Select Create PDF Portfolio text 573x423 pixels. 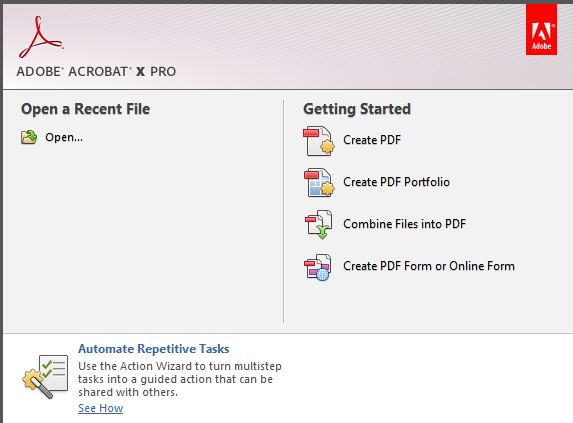point(396,182)
